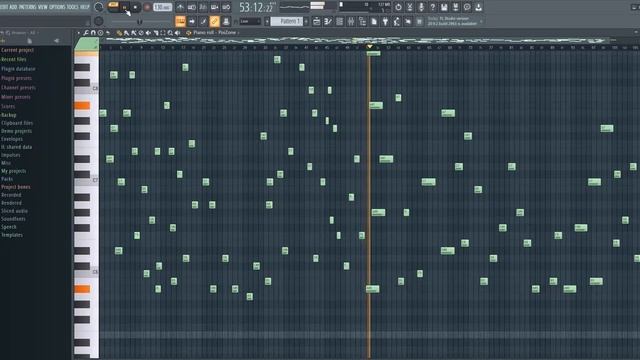This screenshot has height=360, width=640.
Task: Open the HELP menu
Action: coord(84,7)
